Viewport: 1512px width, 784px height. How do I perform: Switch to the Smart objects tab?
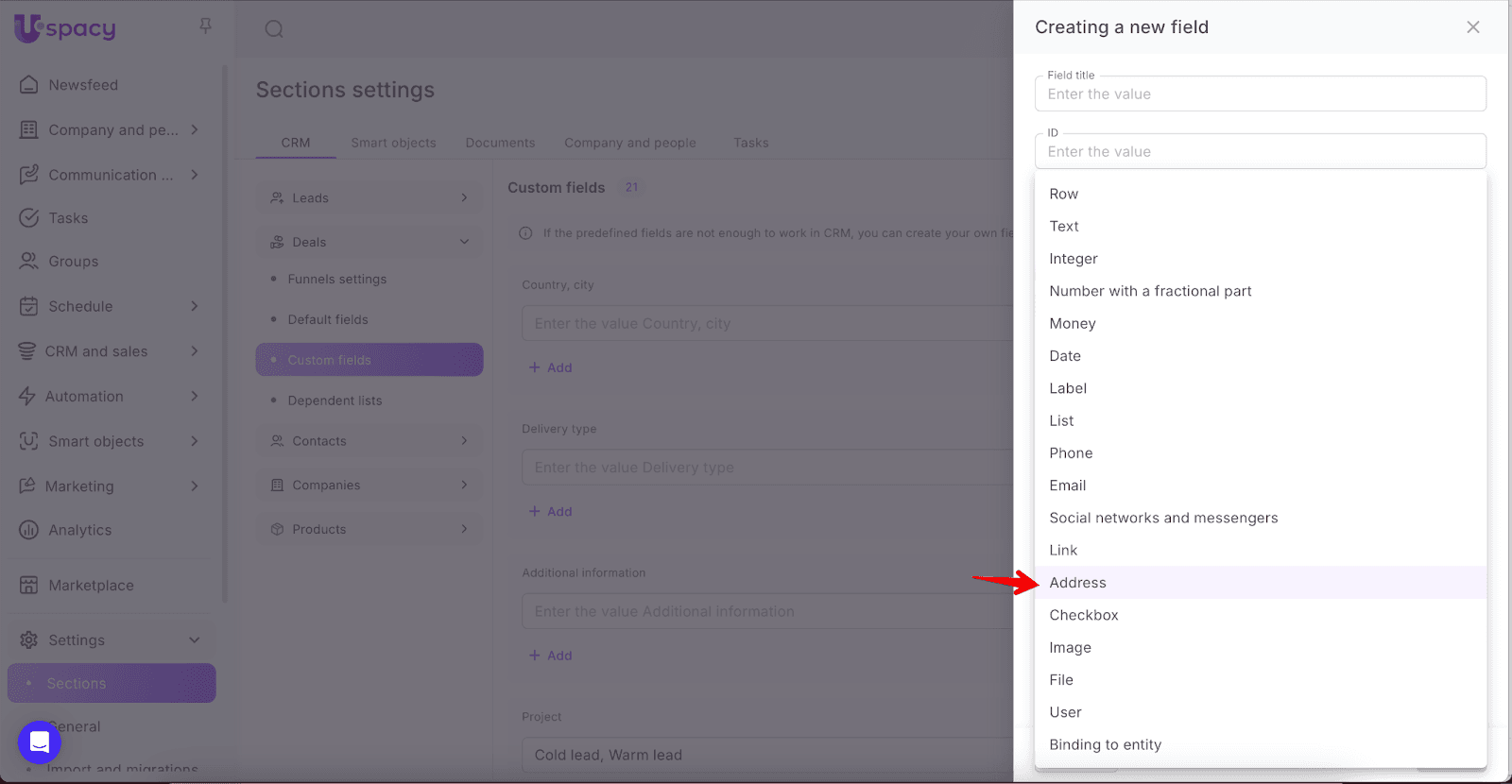(x=393, y=143)
